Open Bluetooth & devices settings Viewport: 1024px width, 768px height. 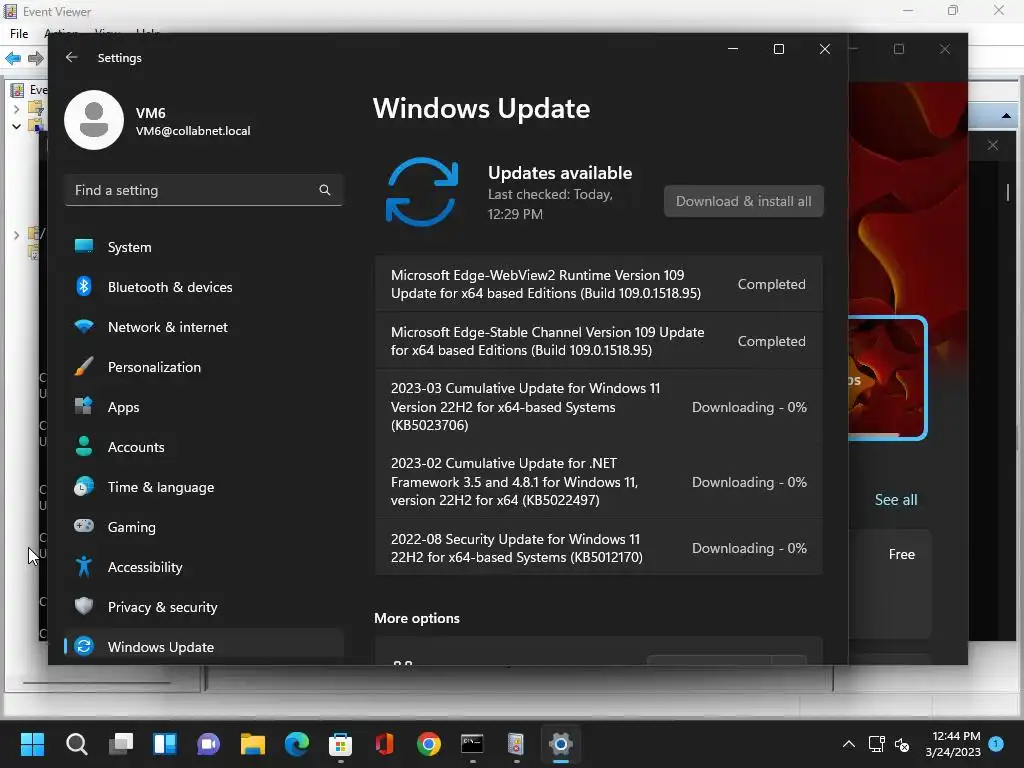204,287
